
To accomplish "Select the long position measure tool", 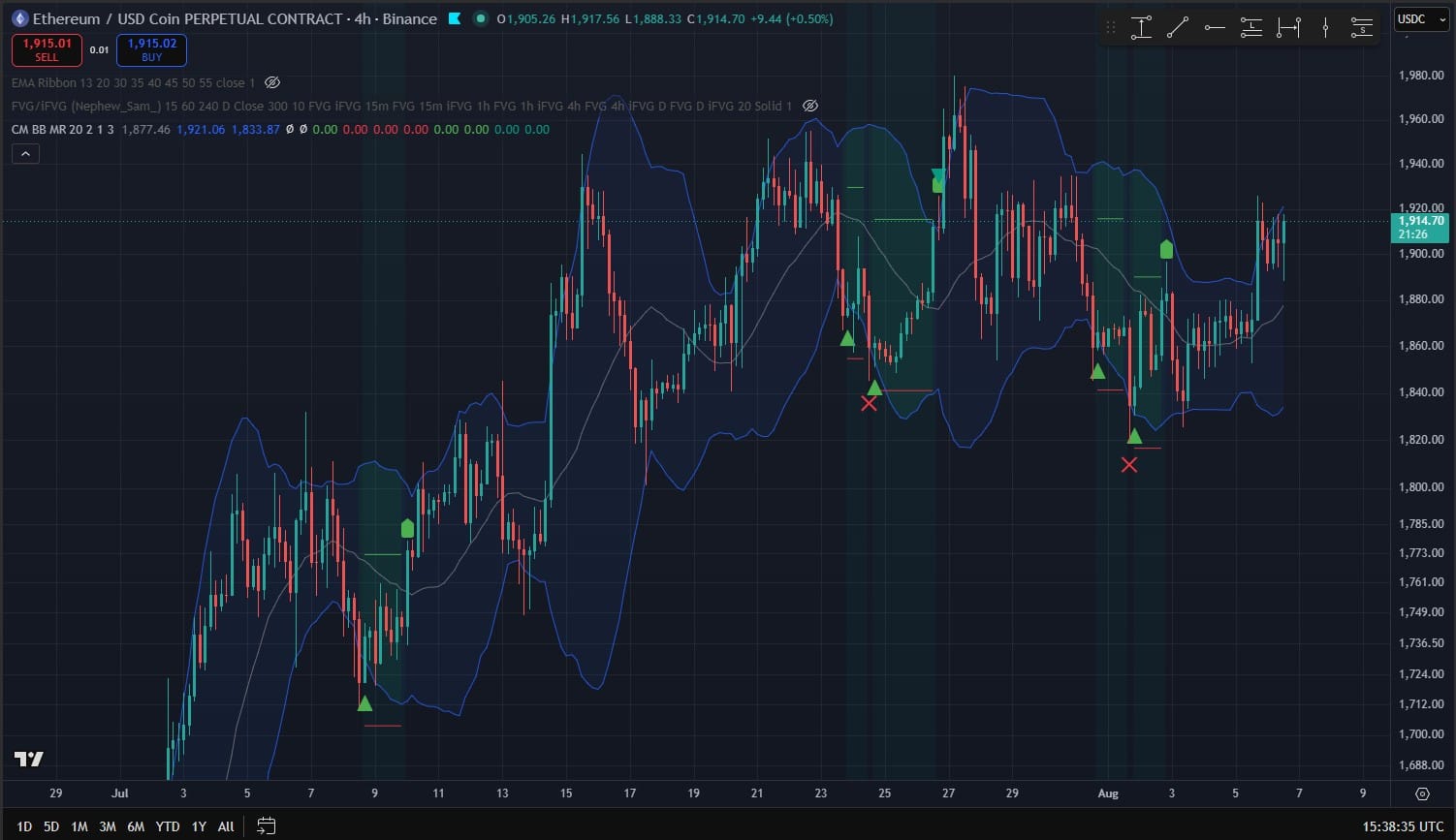I will coord(1142,28).
